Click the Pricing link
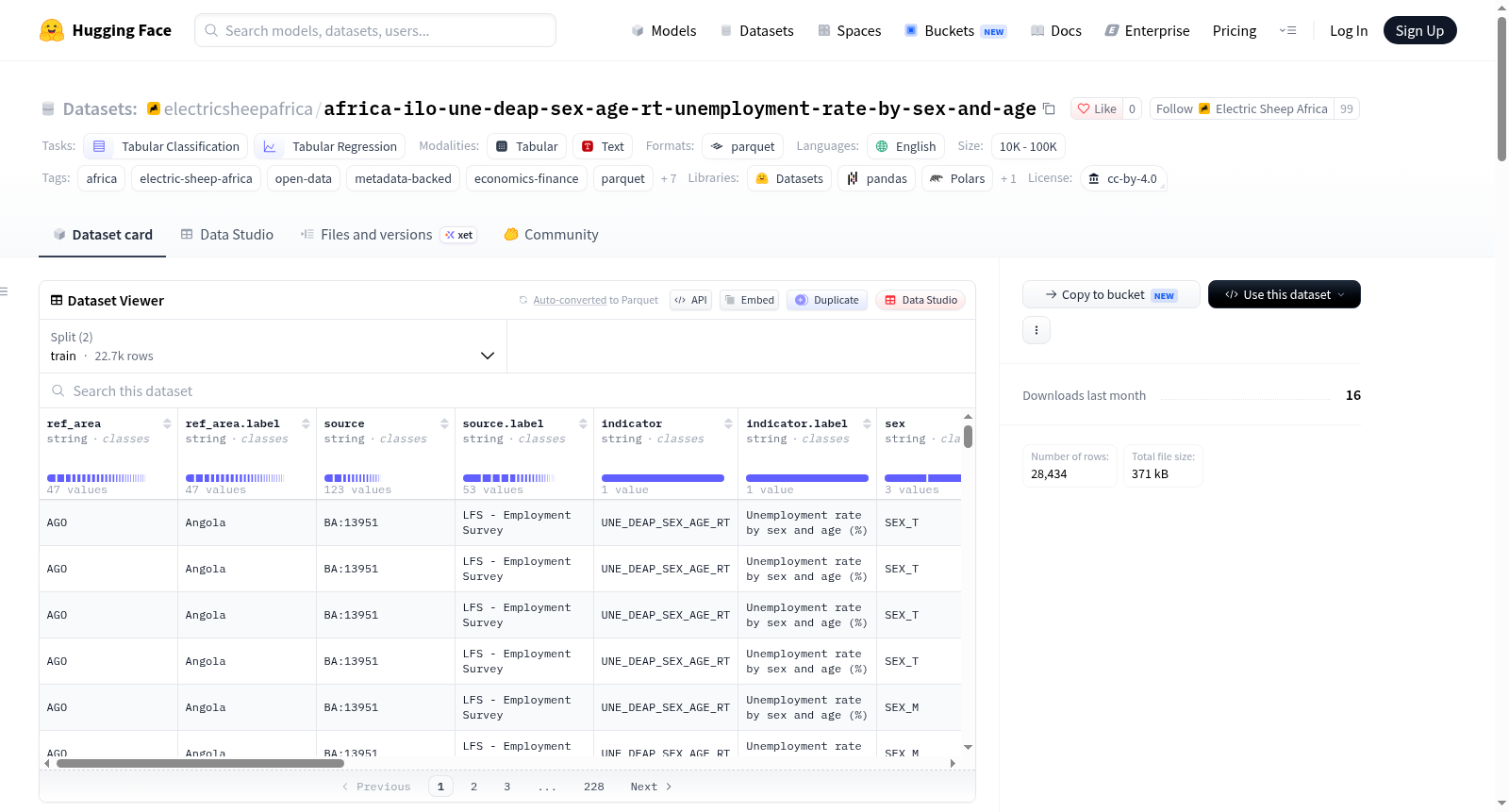1509x812 pixels. pyautogui.click(x=1234, y=30)
